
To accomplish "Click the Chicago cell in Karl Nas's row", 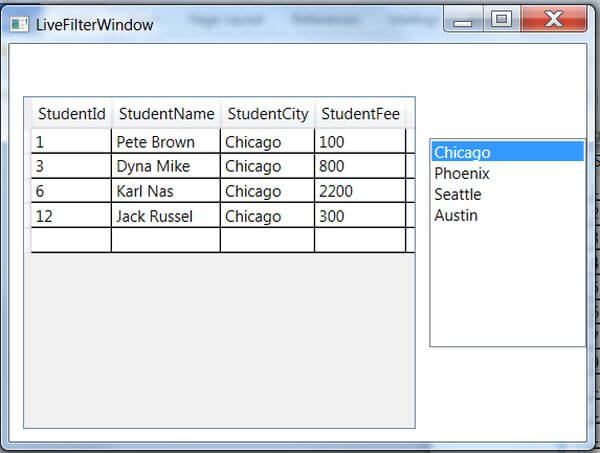I will 267,191.
